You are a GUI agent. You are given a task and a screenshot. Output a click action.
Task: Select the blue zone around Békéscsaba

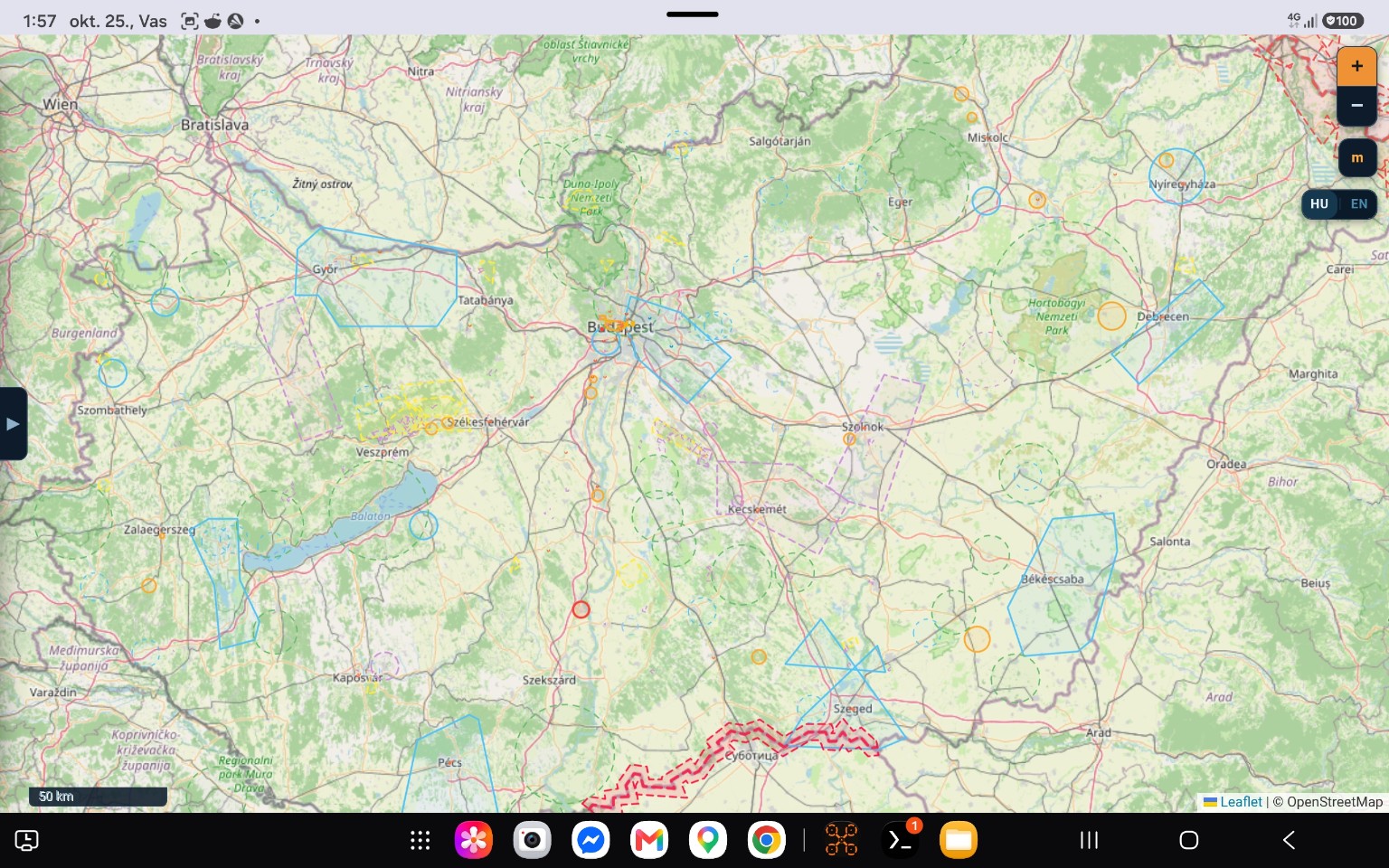(x=1063, y=584)
